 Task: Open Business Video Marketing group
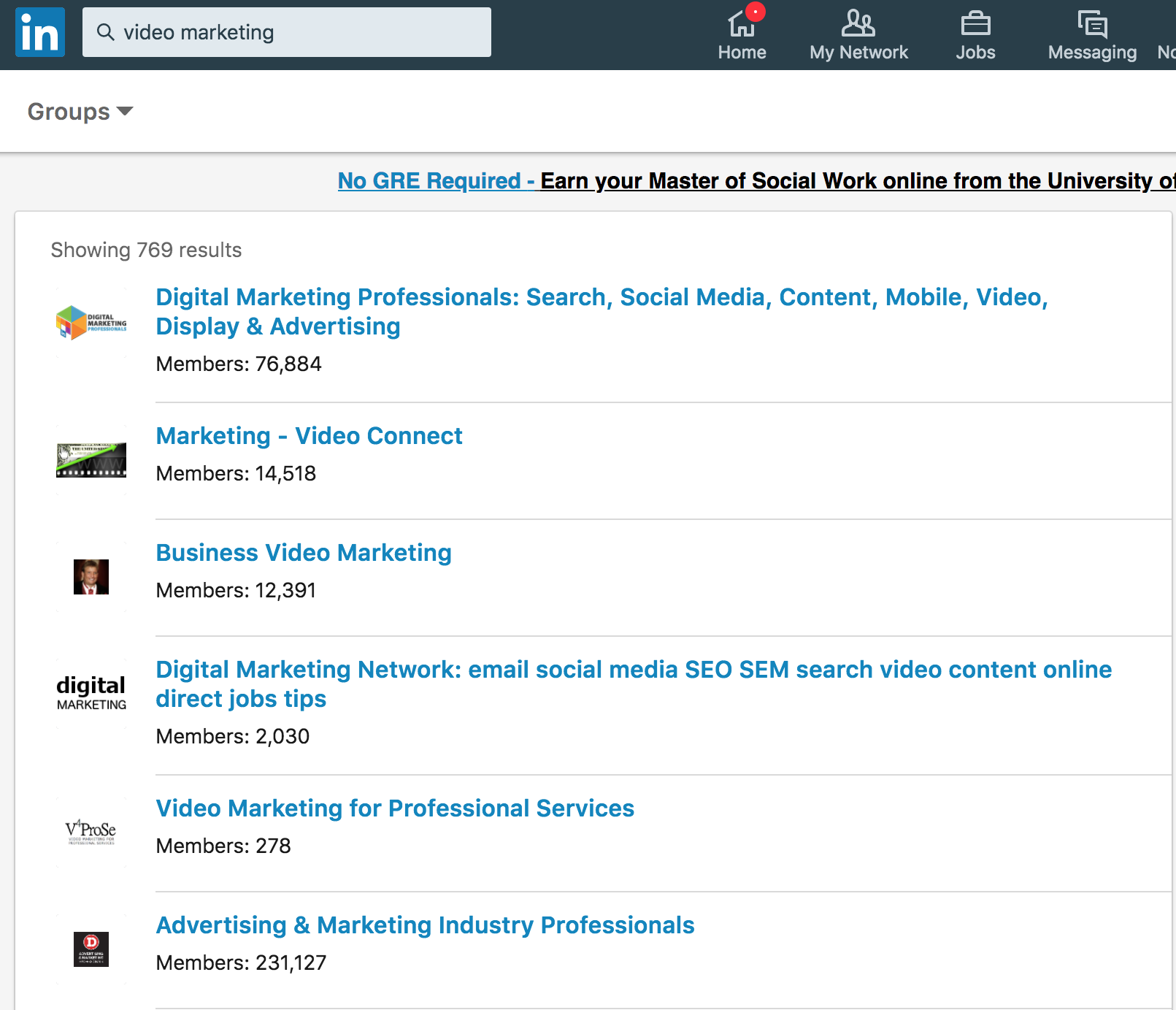[x=304, y=553]
